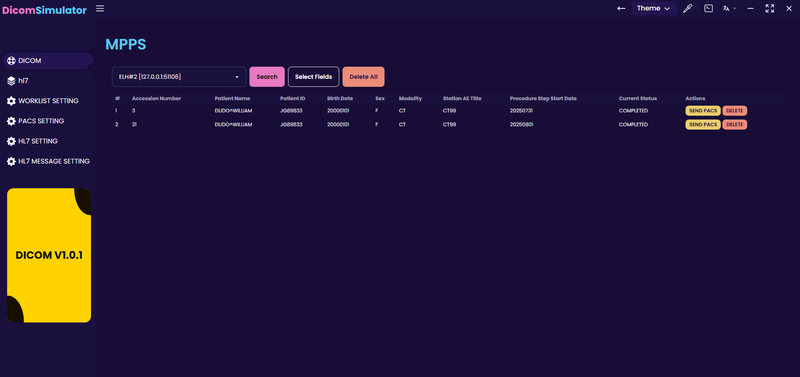The image size is (800, 377).
Task: Expand the ELH#2 server dropdown
Action: pos(179,77)
